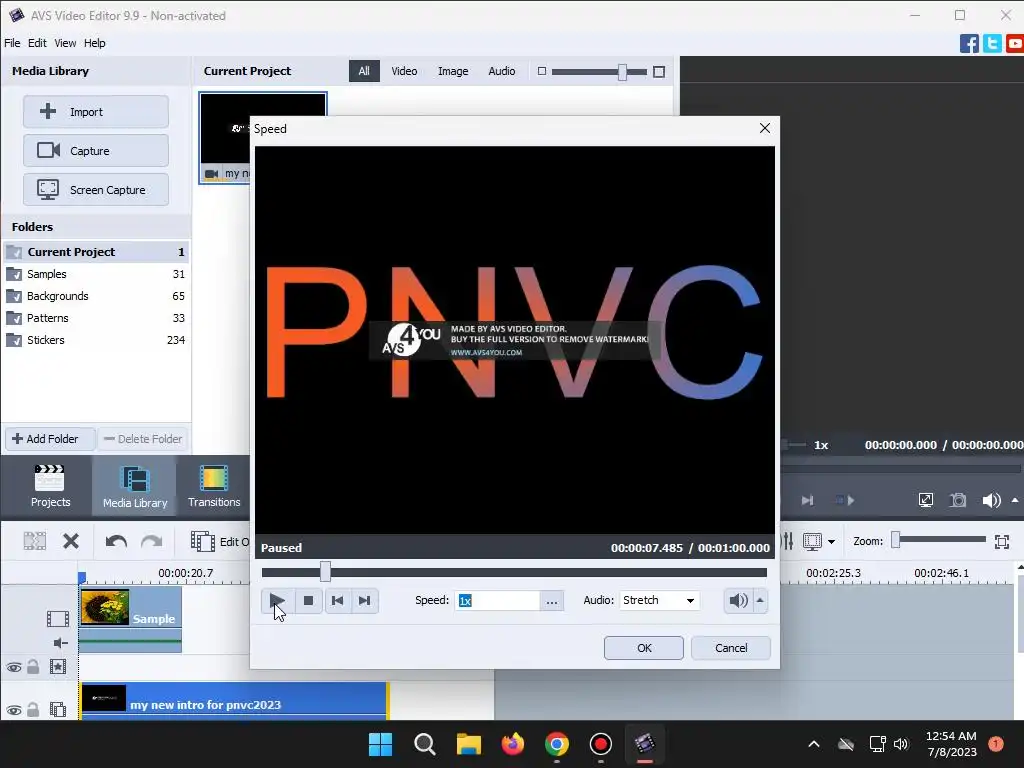
Task: Import media files
Action: click(96, 112)
